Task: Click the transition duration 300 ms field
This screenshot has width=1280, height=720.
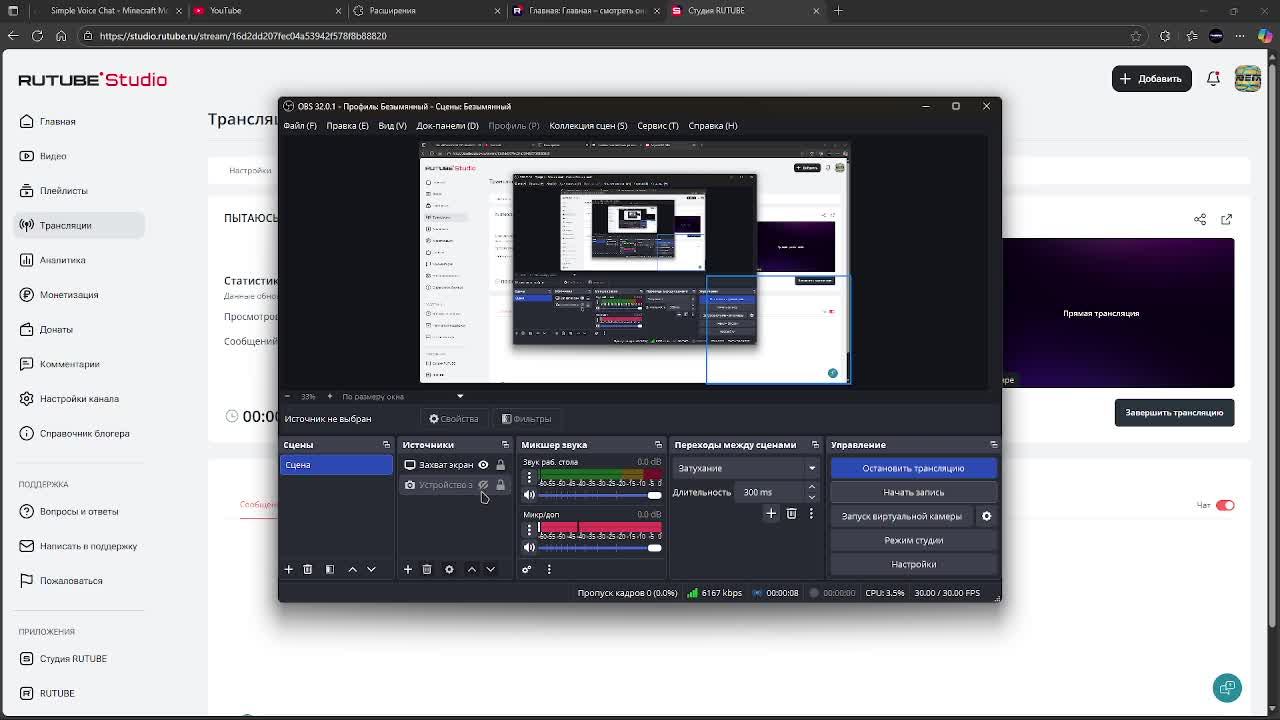Action: click(772, 492)
